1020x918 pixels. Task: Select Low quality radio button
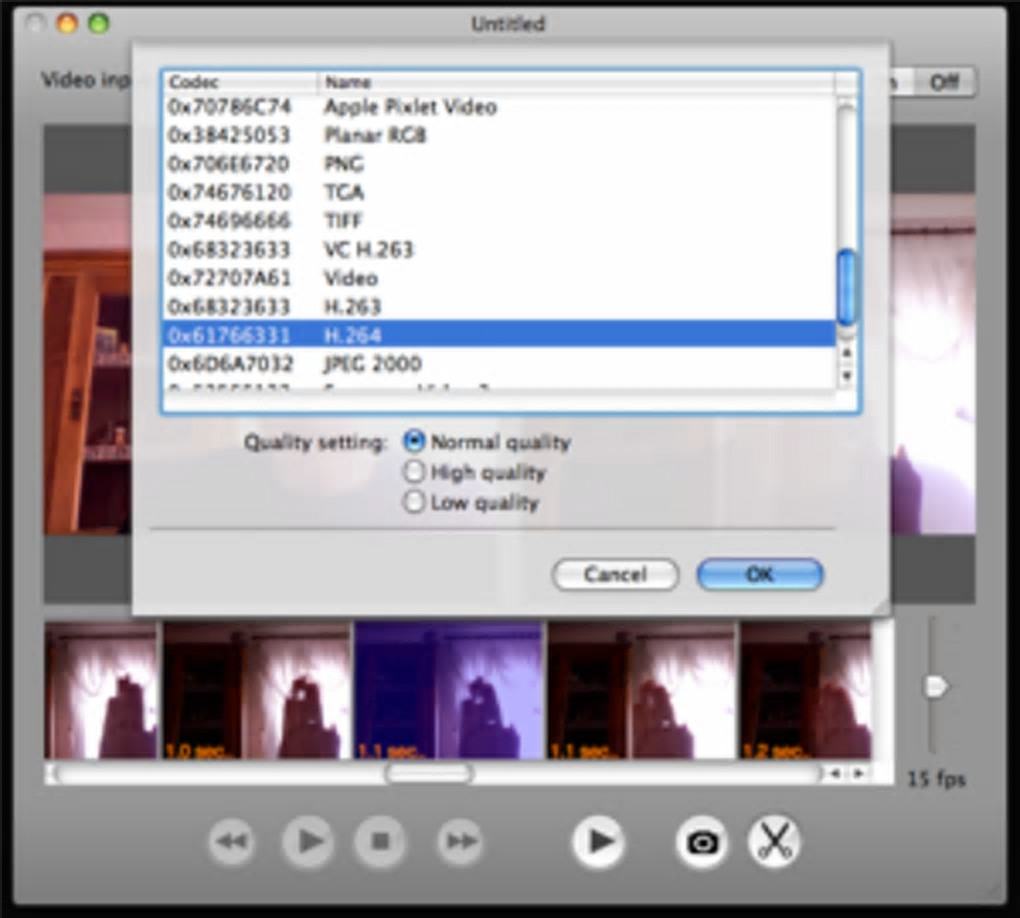[x=414, y=502]
